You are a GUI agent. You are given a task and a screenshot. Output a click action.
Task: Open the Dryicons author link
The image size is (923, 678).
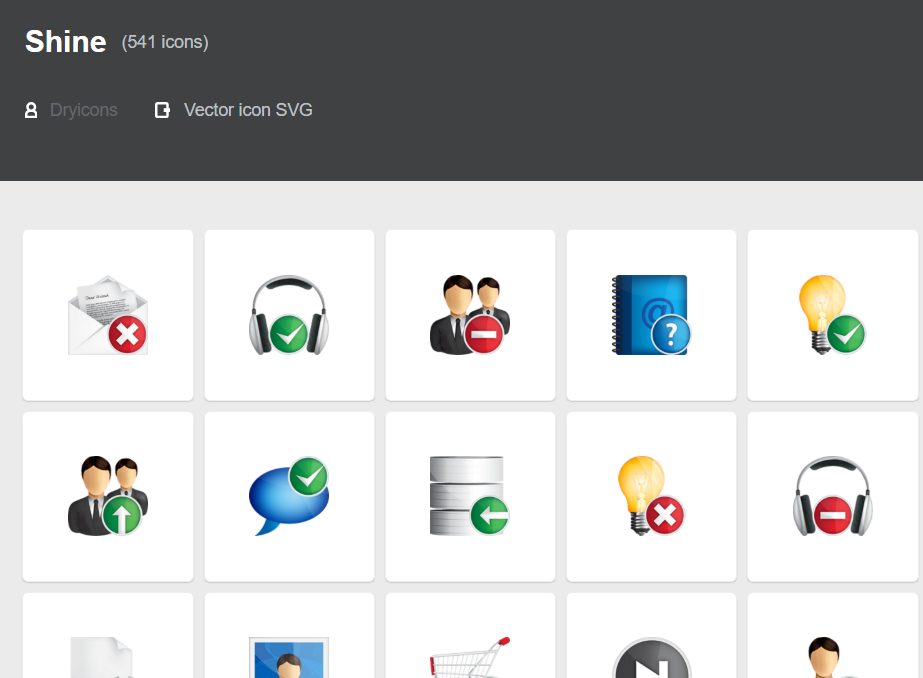(84, 110)
